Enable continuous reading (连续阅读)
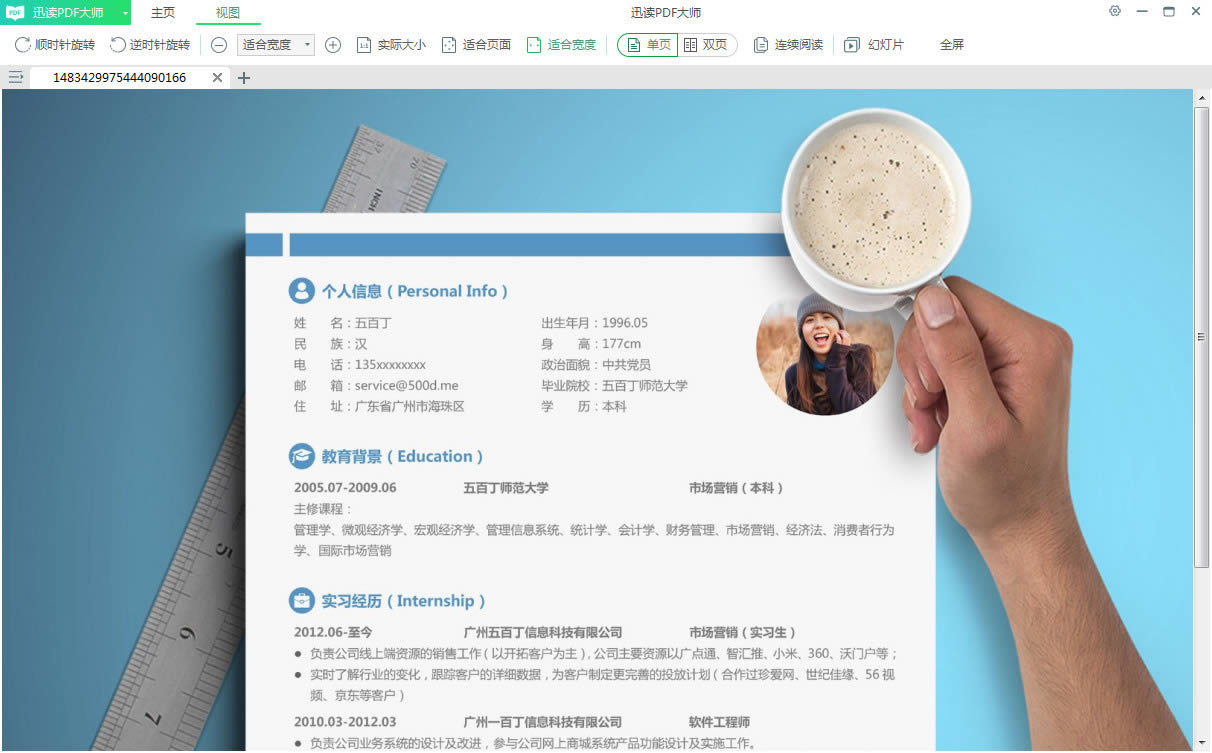Viewport: 1212px width, 753px height. [x=788, y=45]
